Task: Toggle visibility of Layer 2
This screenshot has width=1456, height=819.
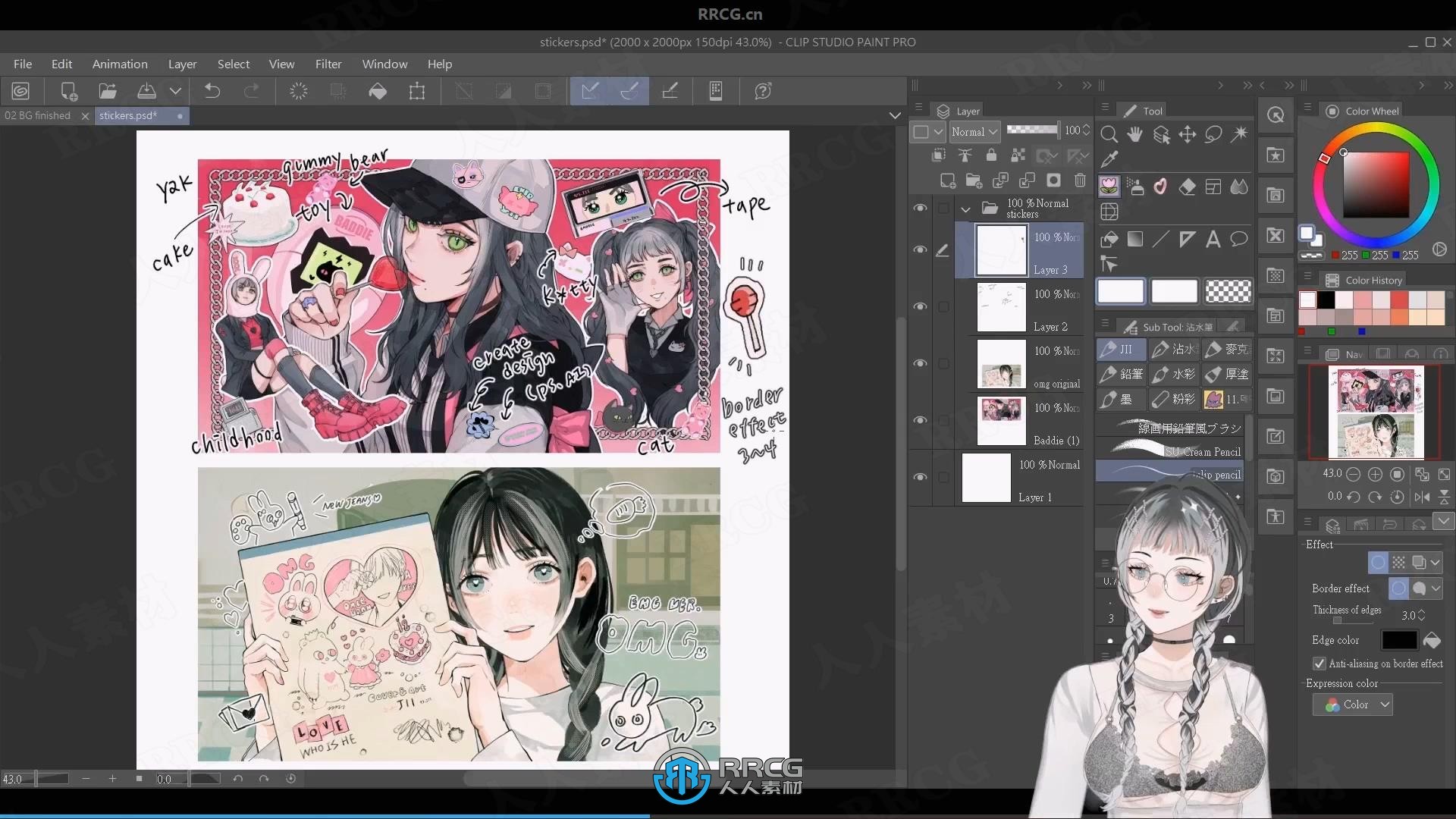Action: click(x=920, y=306)
